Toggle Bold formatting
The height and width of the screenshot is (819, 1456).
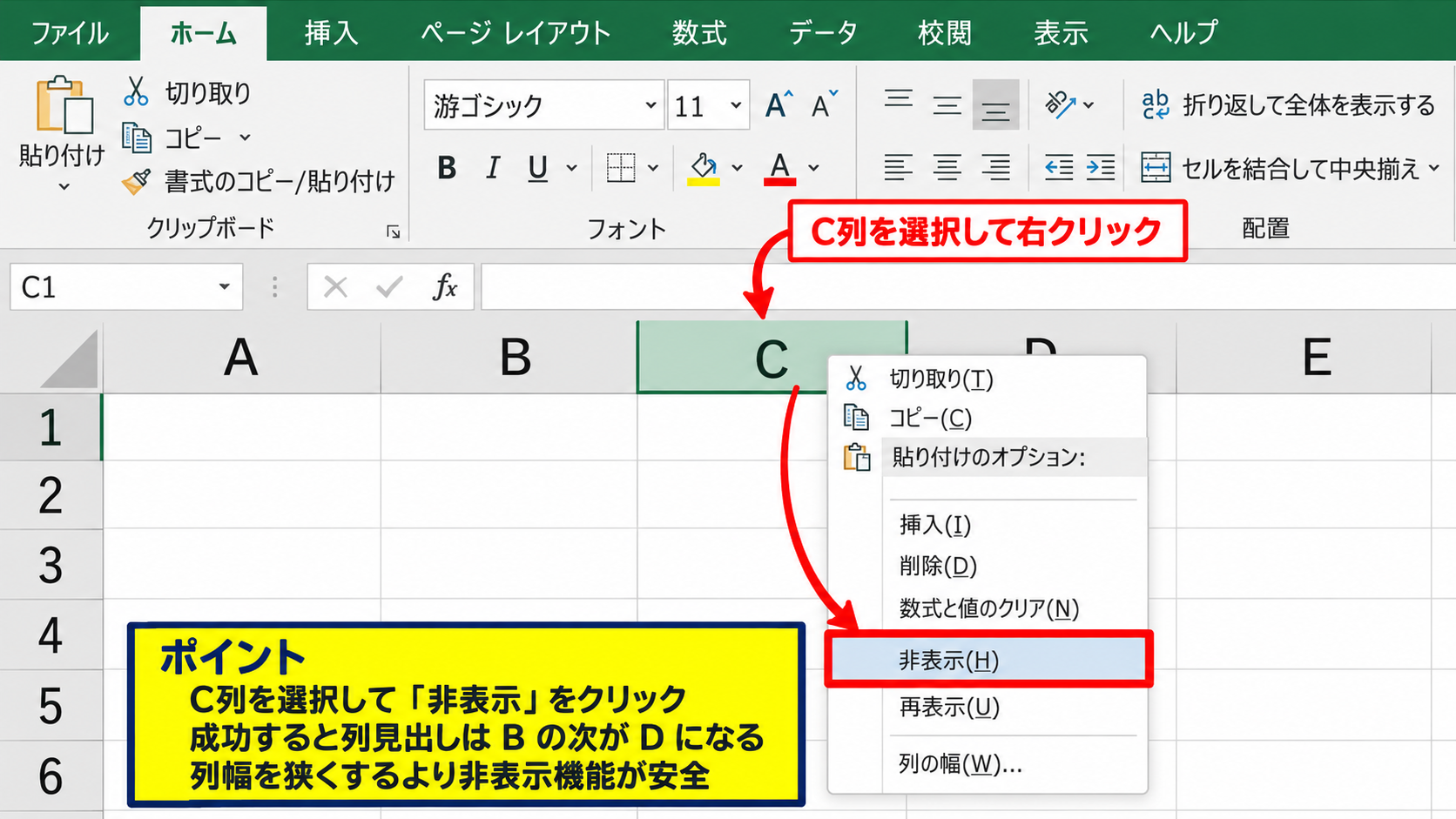(x=447, y=167)
